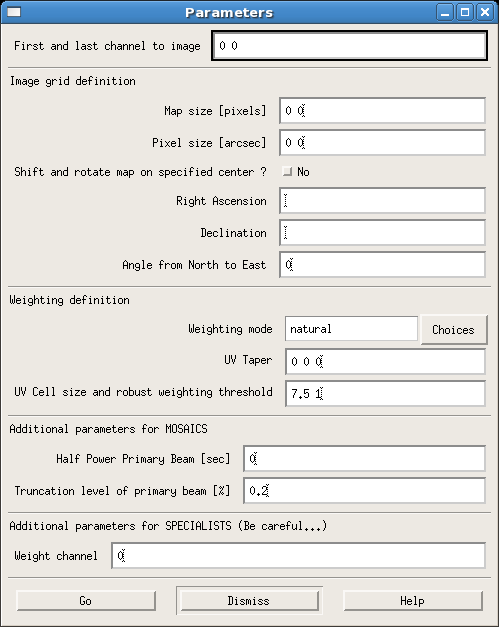Click the Parameters title bar text

click(229, 12)
